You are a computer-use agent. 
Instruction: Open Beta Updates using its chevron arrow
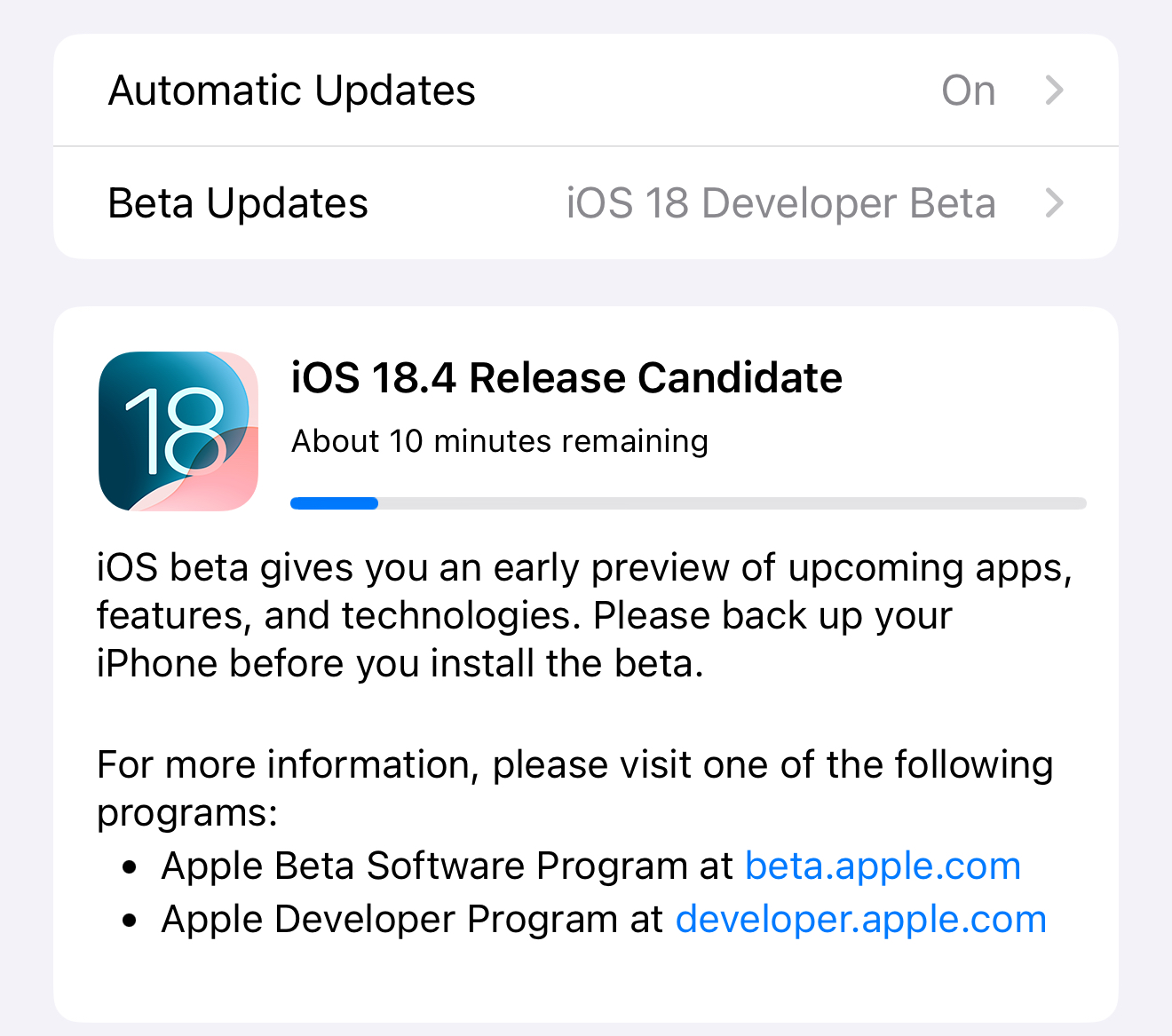click(1054, 203)
